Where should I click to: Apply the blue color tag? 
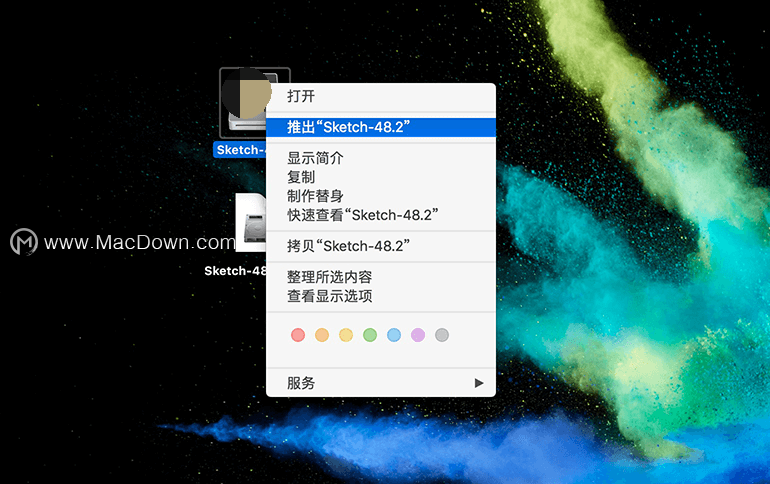(394, 335)
